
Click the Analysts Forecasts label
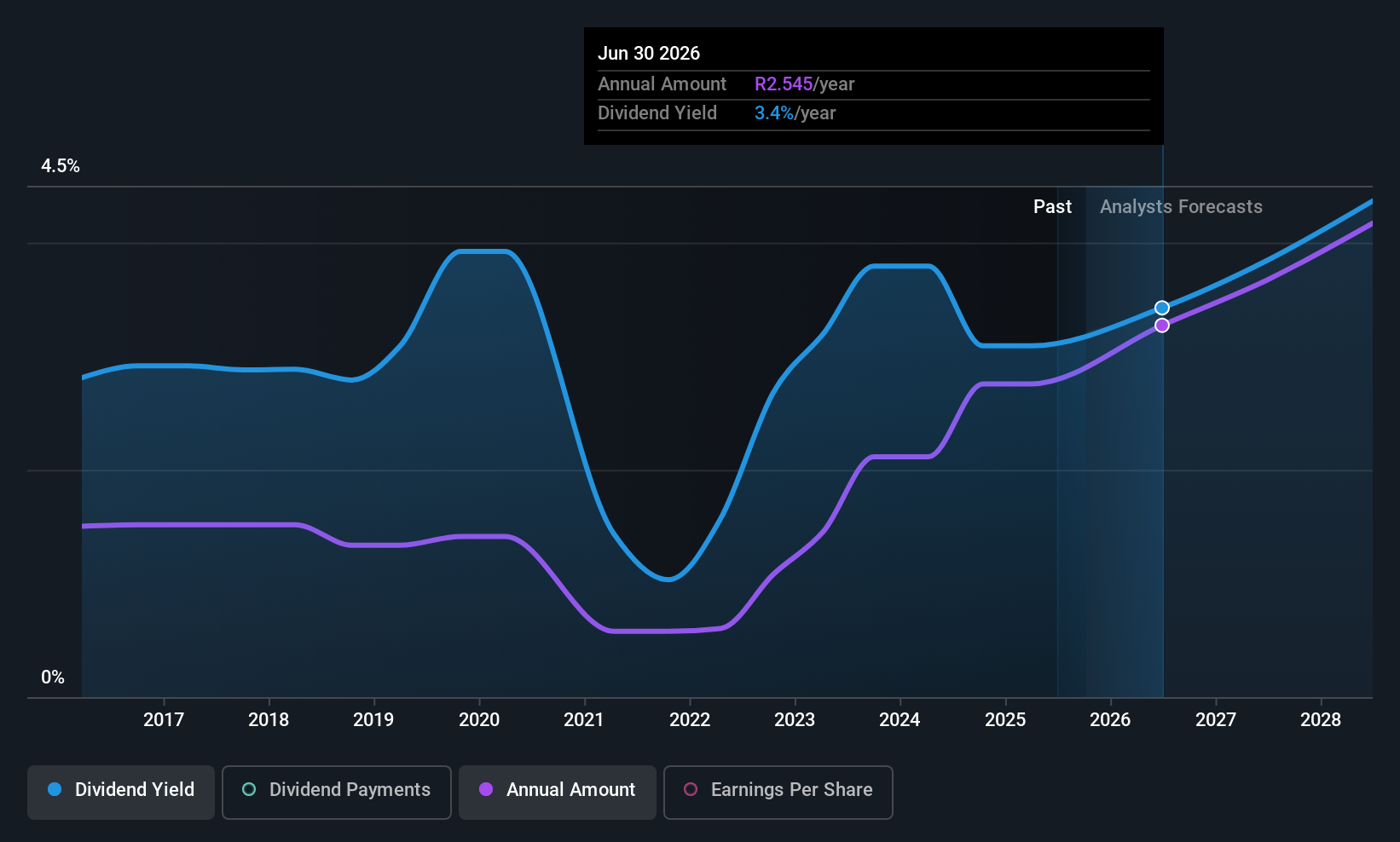[x=1181, y=207]
